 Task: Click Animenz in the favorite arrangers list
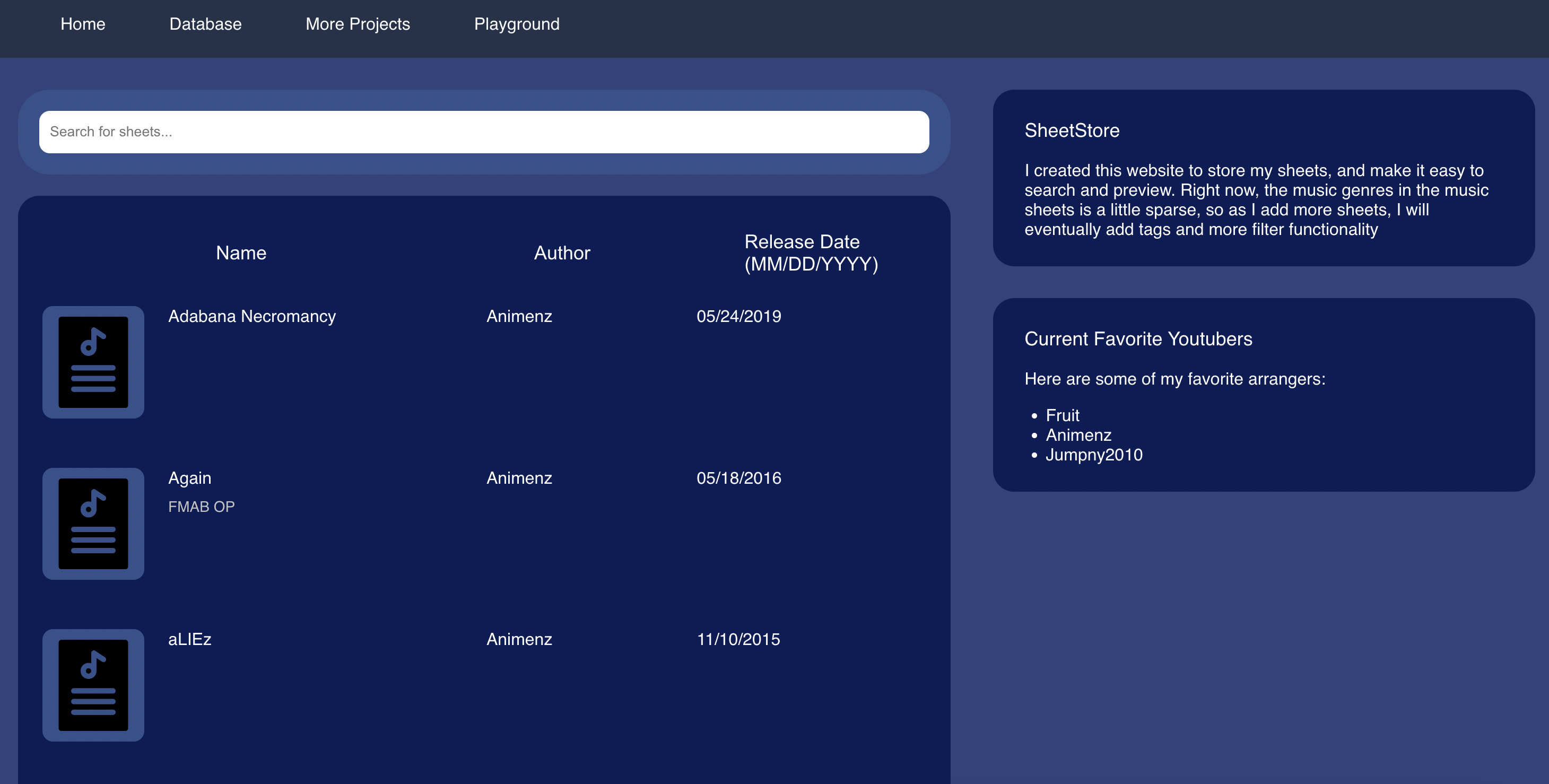pos(1078,434)
